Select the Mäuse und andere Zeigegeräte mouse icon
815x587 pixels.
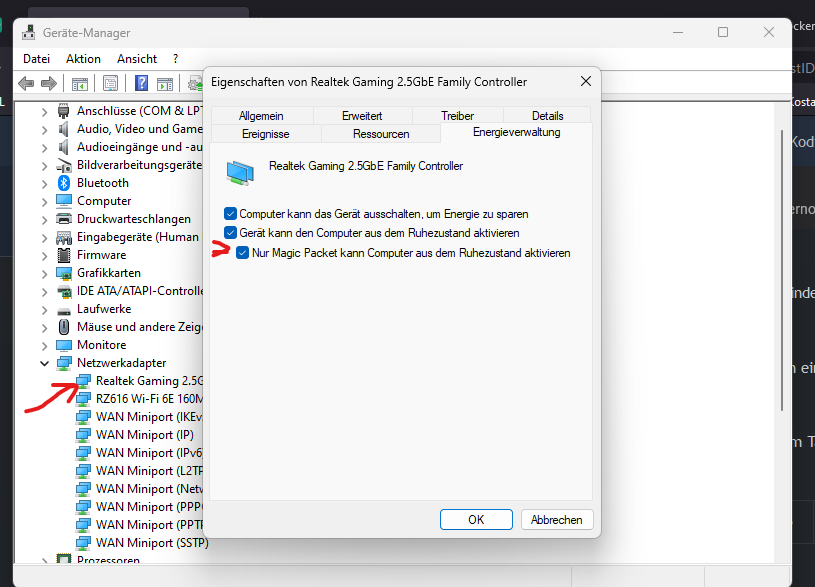64,327
